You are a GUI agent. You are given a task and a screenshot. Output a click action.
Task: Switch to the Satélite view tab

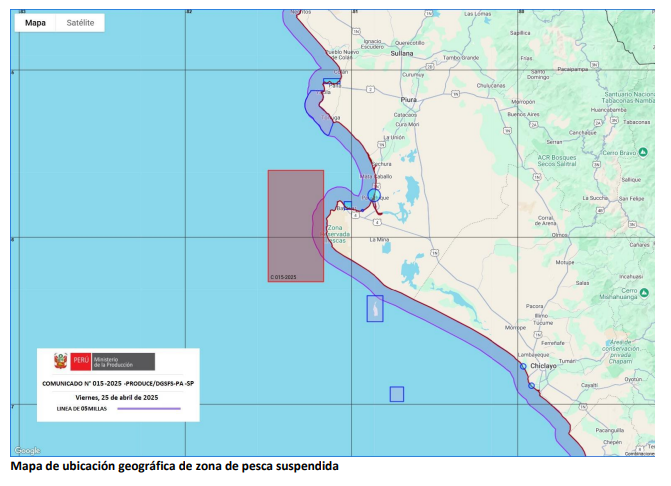[80, 22]
